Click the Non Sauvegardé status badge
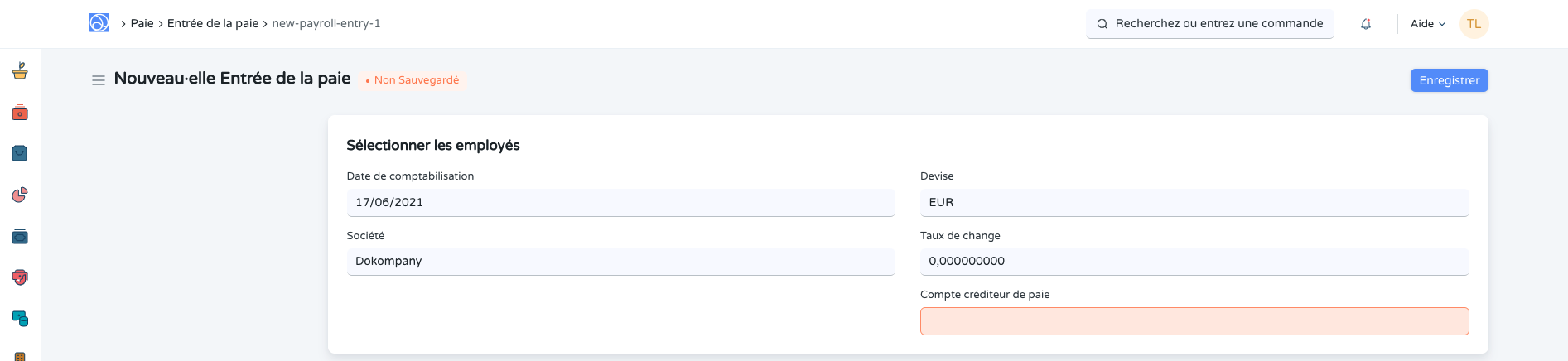This screenshot has width=1568, height=361. pyautogui.click(x=416, y=80)
